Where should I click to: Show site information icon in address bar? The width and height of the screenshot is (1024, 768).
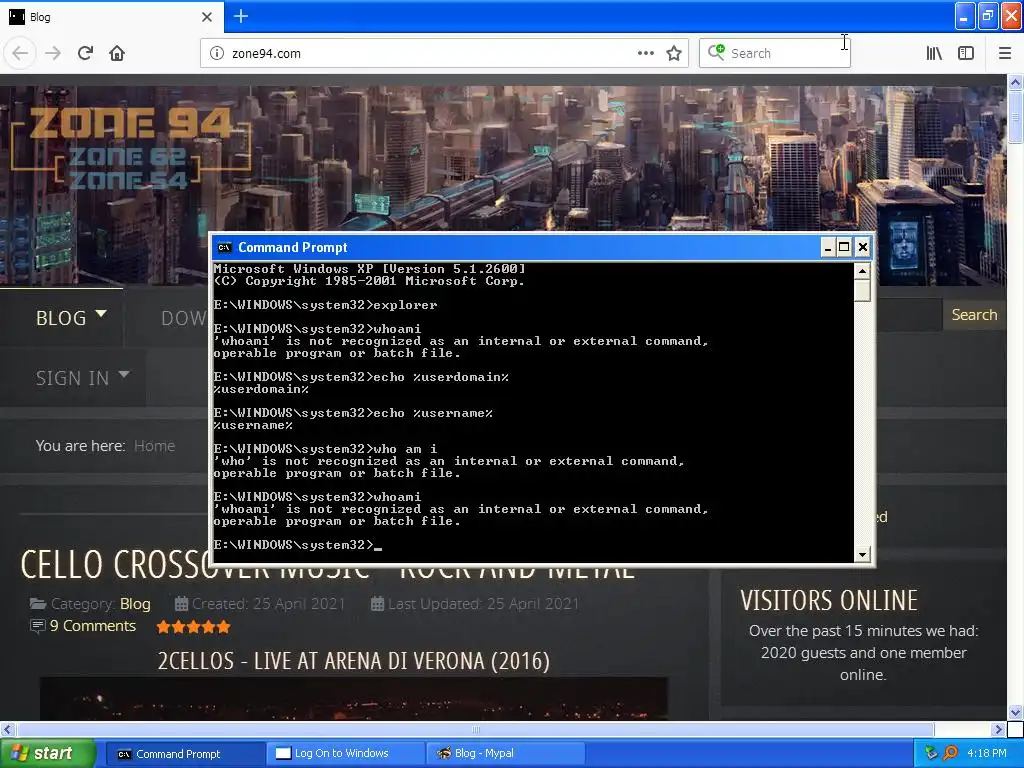217,54
